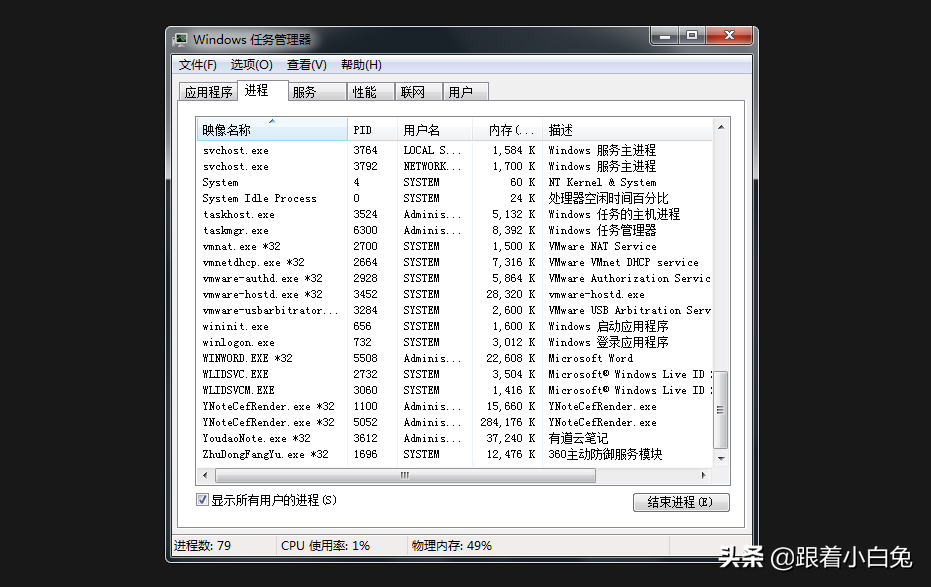Select YNoteCefRender.exe with PID 1100

coord(454,407)
